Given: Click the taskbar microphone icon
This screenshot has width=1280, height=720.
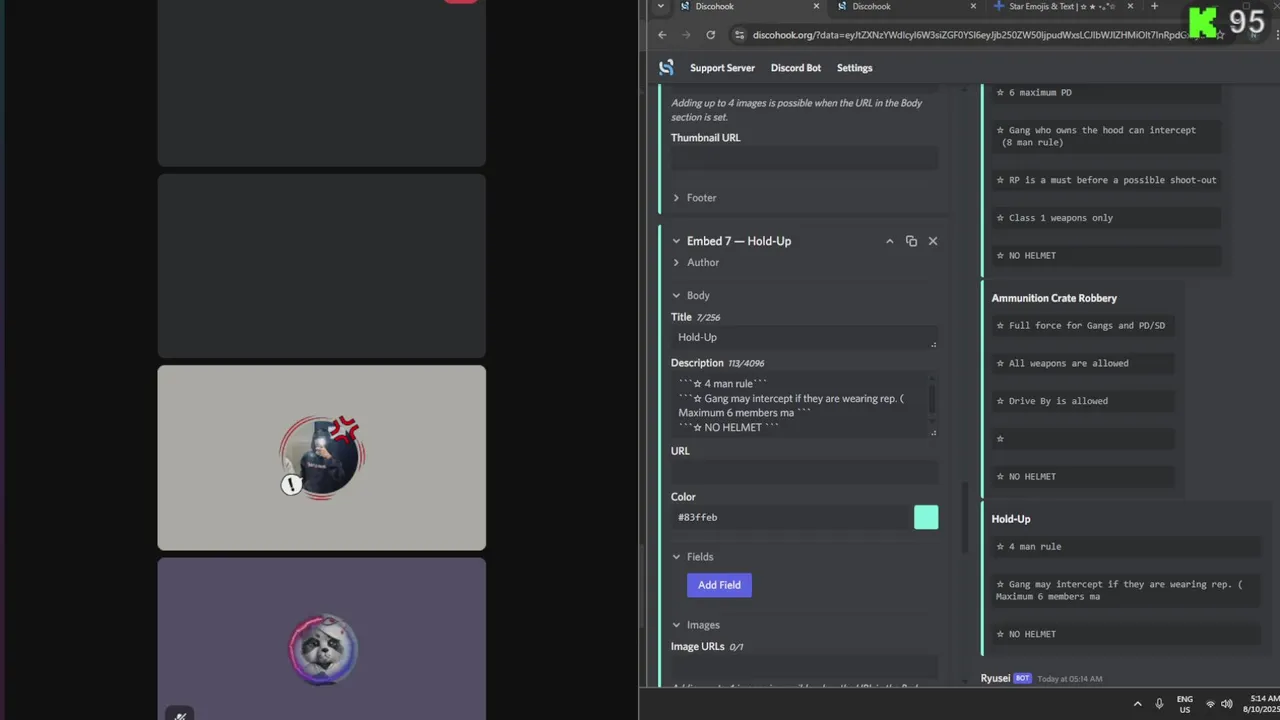Looking at the screenshot, I should (x=1159, y=704).
